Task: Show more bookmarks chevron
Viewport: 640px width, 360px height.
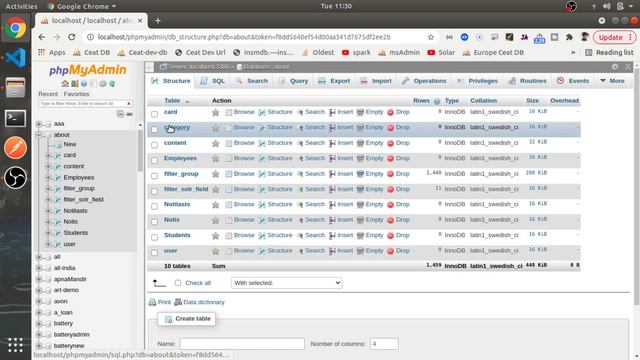Action: point(573,53)
